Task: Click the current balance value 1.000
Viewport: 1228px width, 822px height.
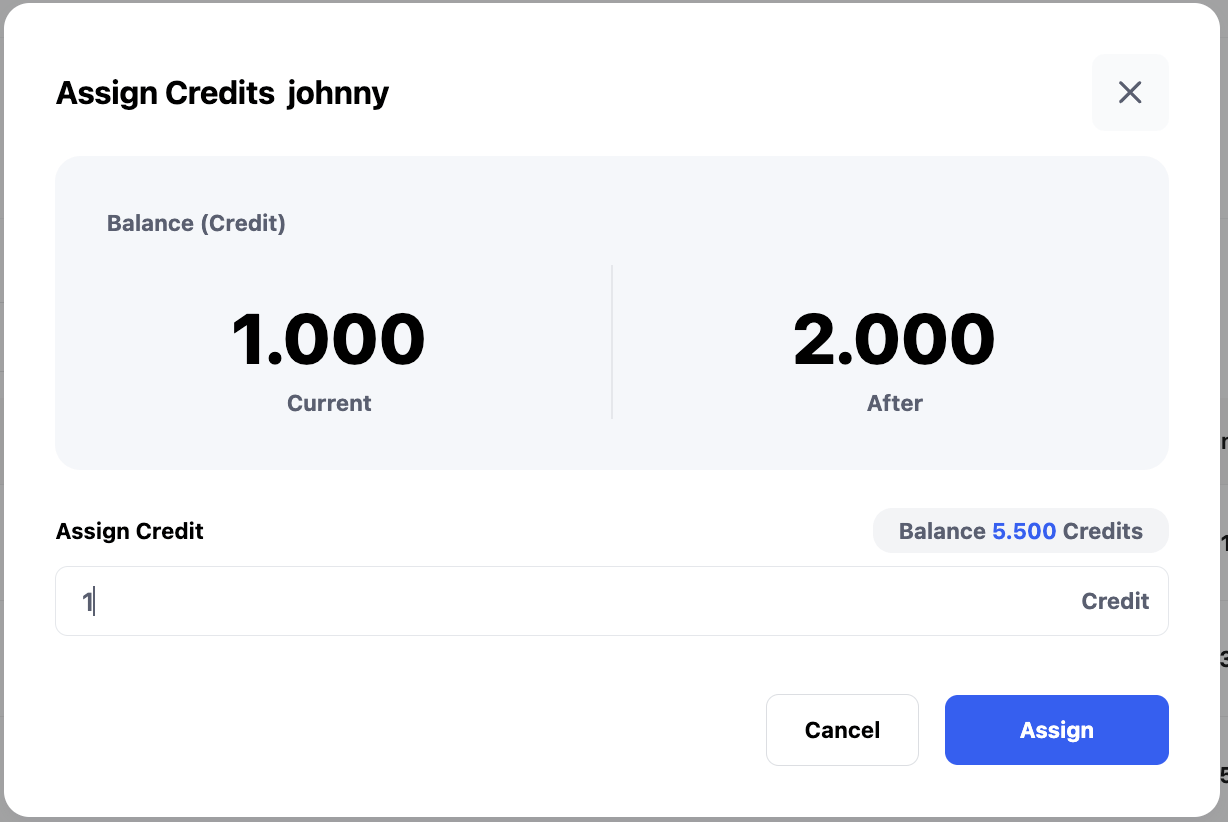Action: click(x=328, y=340)
